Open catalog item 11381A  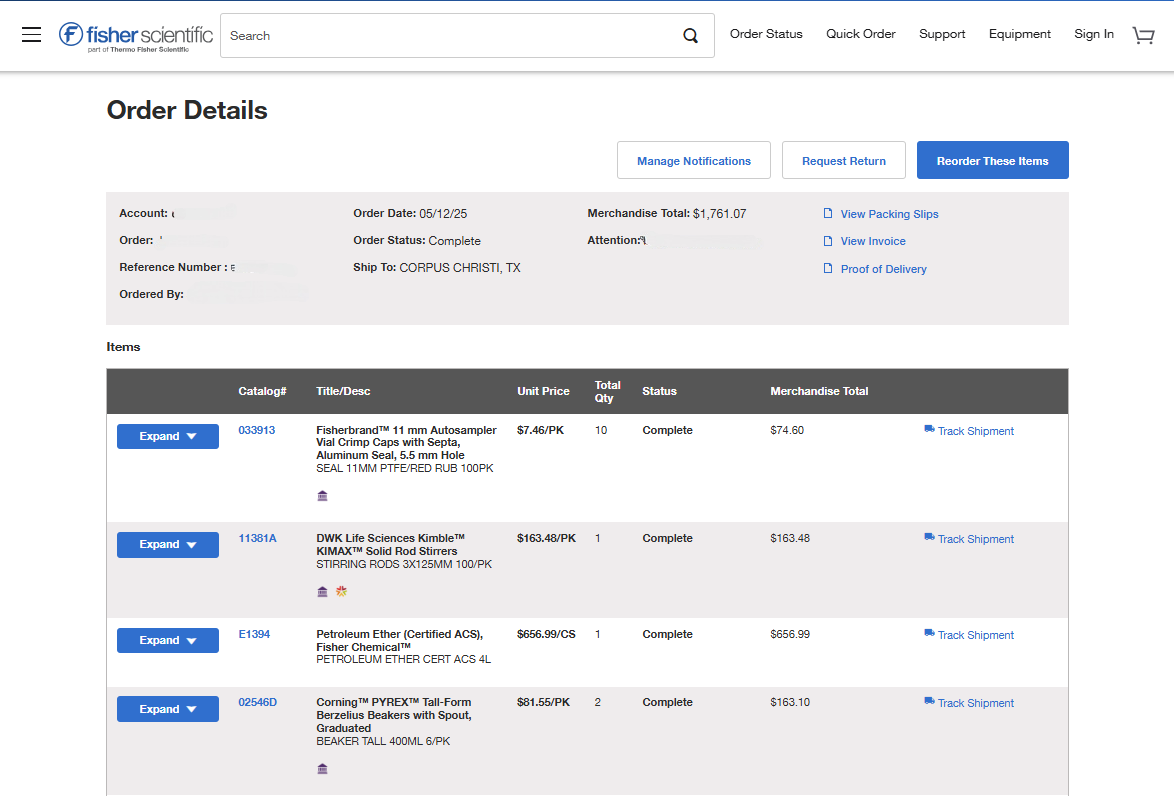tap(257, 537)
